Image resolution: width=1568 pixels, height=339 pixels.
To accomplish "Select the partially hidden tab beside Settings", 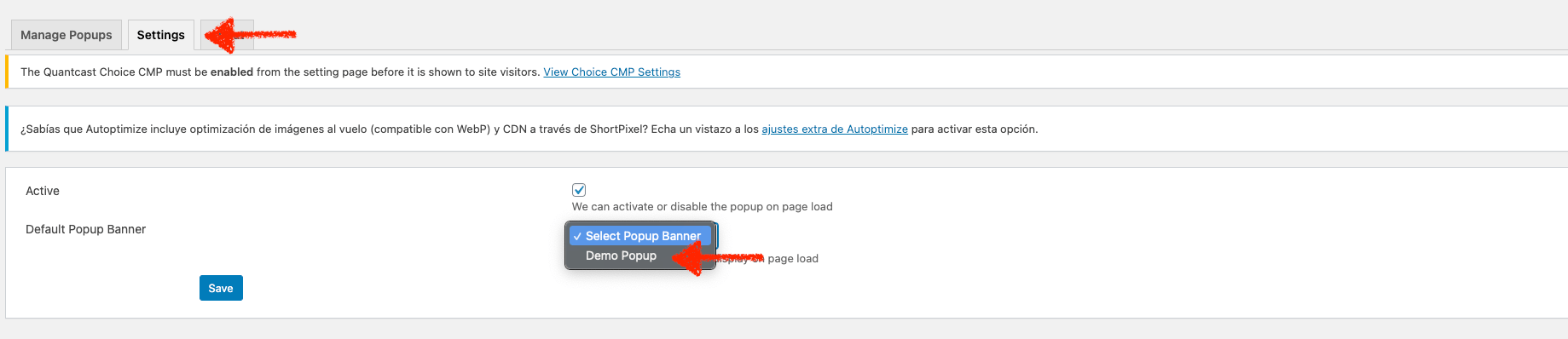I will pos(227,35).
